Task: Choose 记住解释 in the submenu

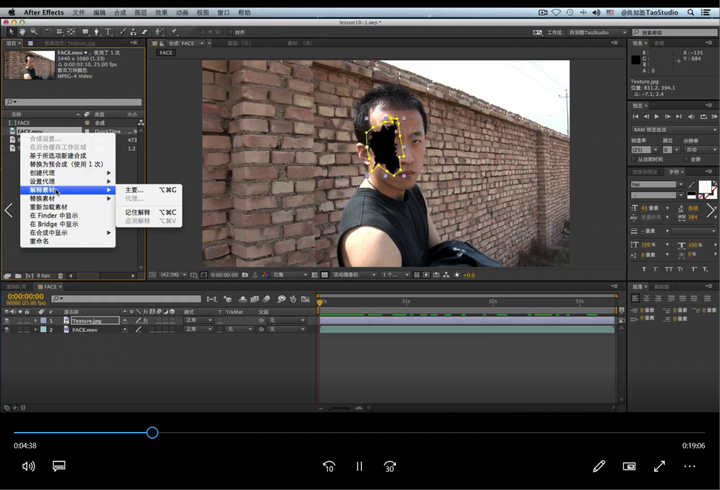Action: pyautogui.click(x=149, y=212)
